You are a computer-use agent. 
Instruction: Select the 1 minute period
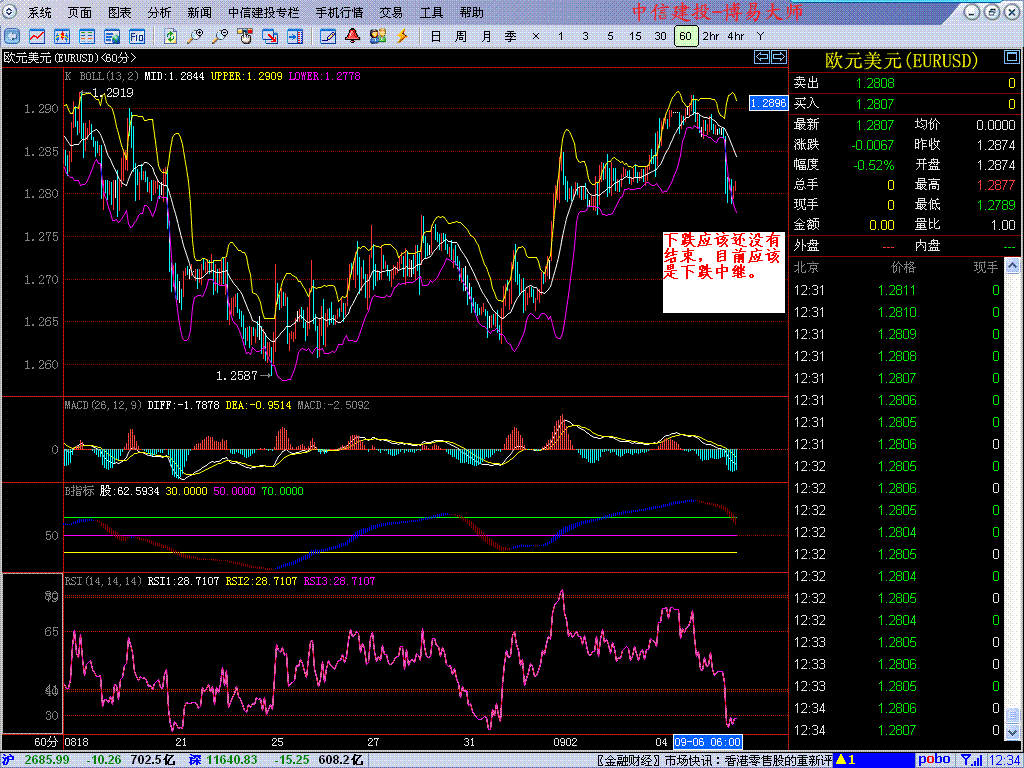pos(560,37)
